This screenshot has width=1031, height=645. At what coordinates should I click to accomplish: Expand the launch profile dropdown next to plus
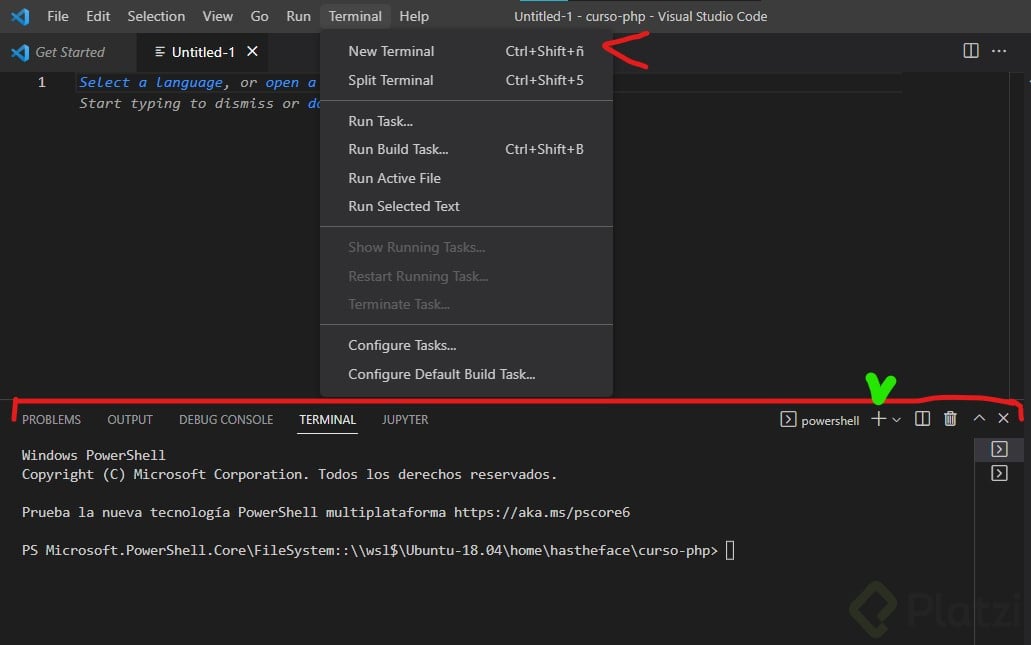point(896,420)
